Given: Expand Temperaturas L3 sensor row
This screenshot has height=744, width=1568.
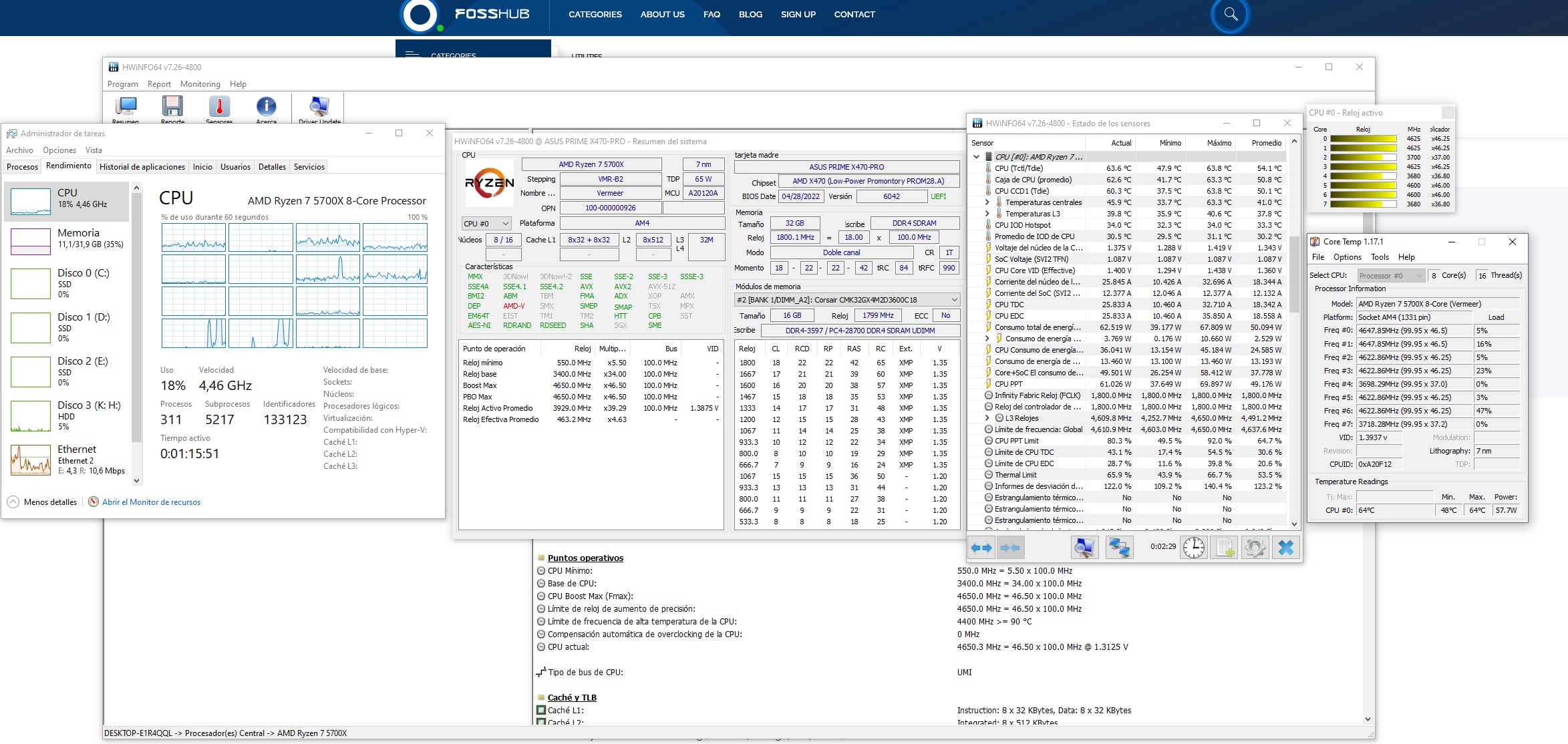Looking at the screenshot, I should (987, 214).
